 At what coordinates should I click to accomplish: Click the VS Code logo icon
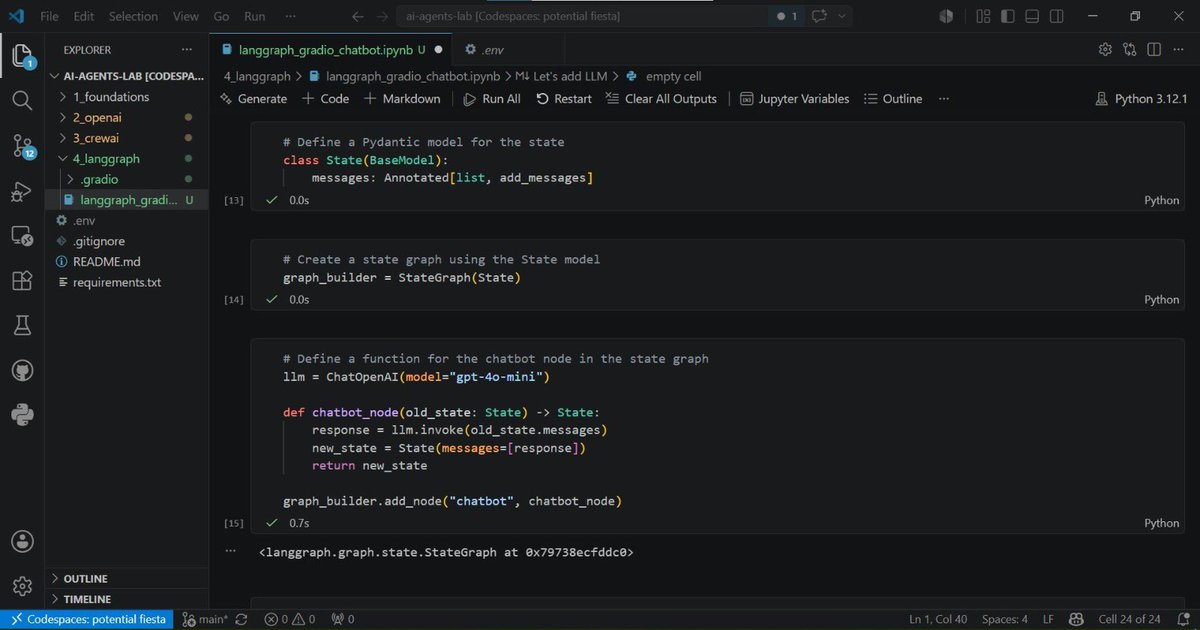(x=16, y=16)
